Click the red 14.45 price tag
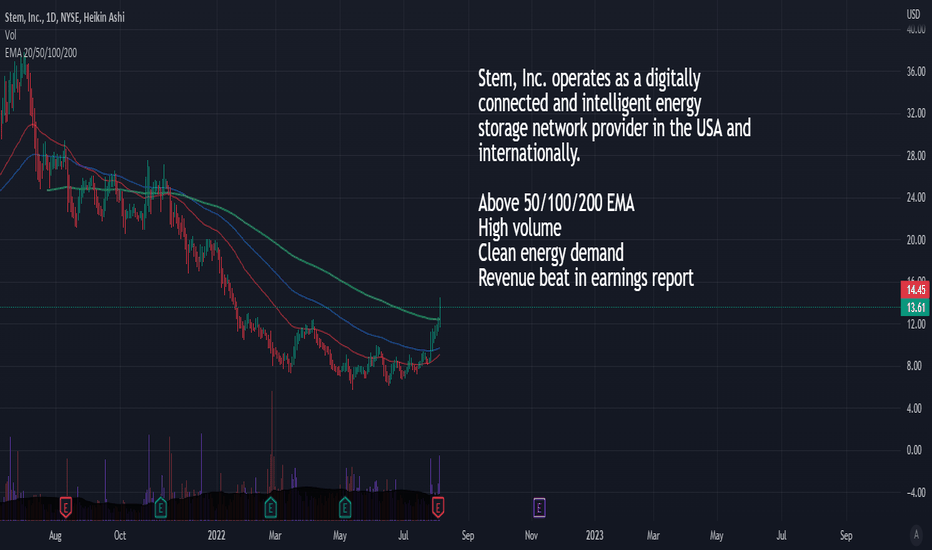932x550 pixels. [915, 290]
